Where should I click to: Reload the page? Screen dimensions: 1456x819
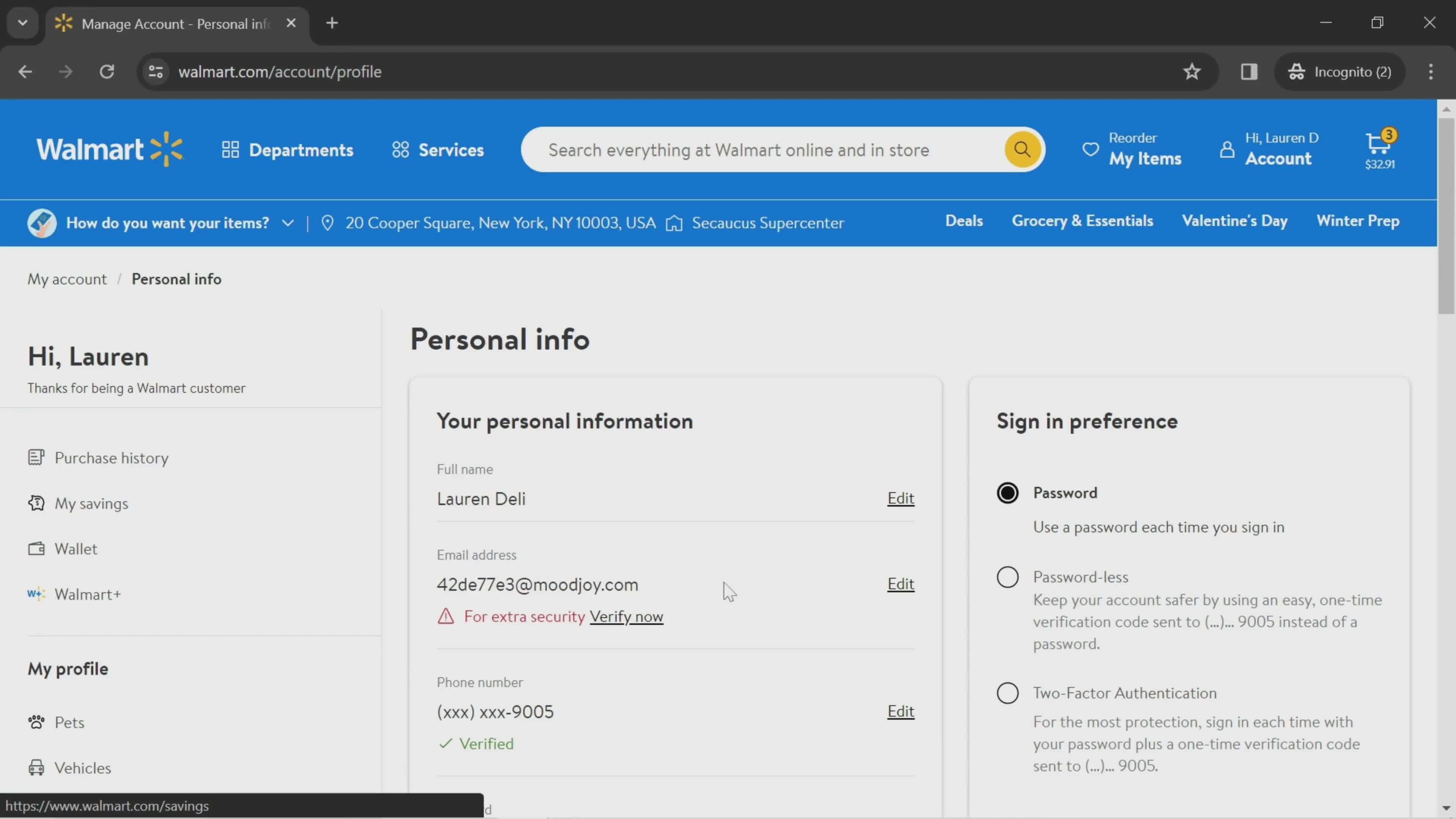click(107, 72)
